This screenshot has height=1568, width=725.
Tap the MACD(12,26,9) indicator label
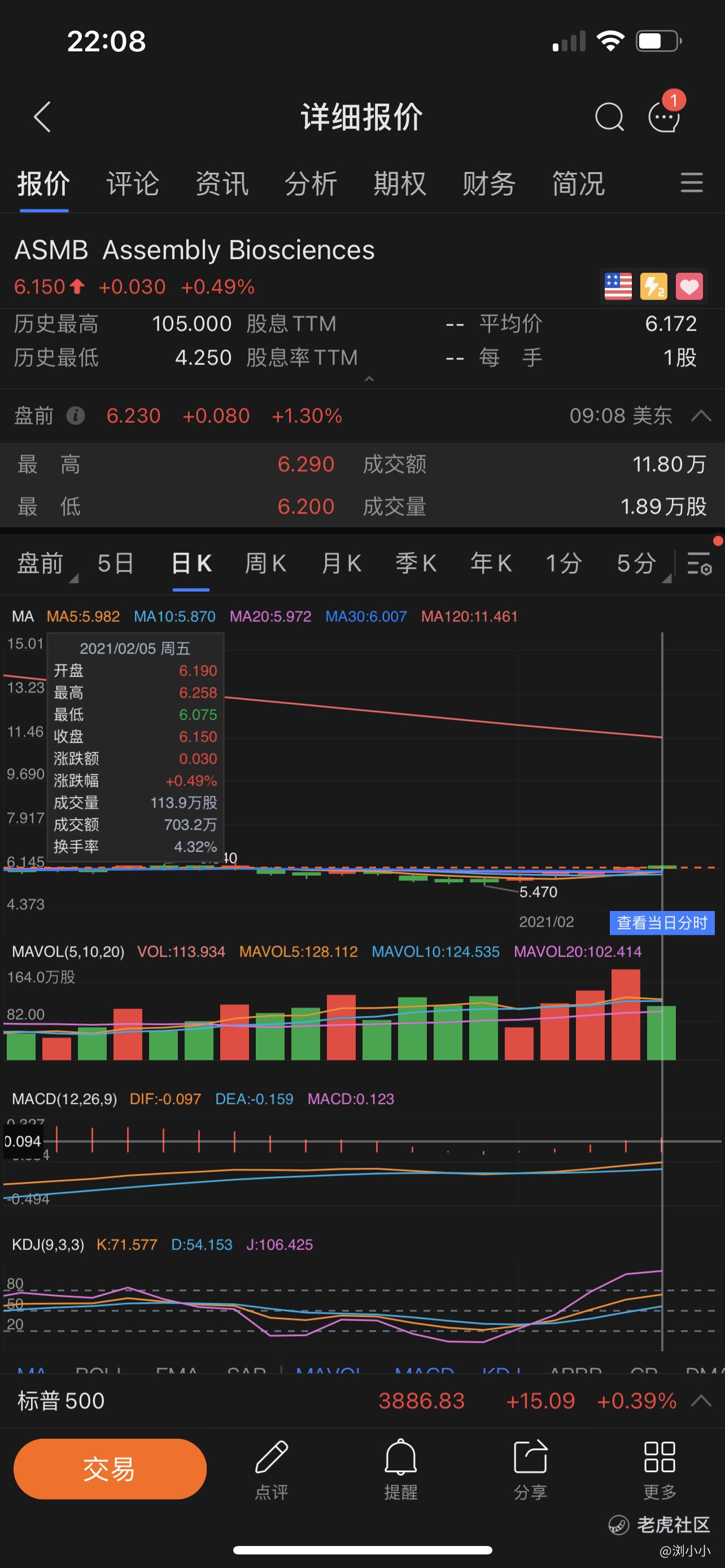64,1099
